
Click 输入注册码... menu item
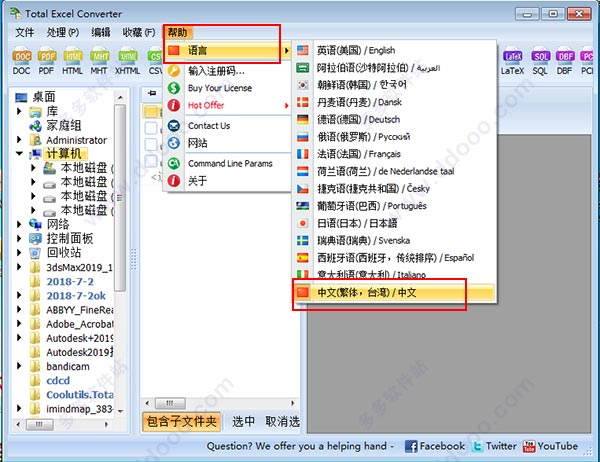click(x=227, y=71)
